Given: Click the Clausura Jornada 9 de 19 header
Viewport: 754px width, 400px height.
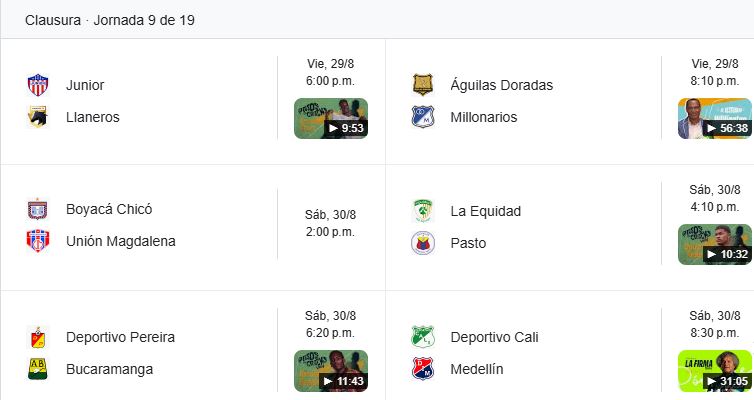Looking at the screenshot, I should [110, 20].
